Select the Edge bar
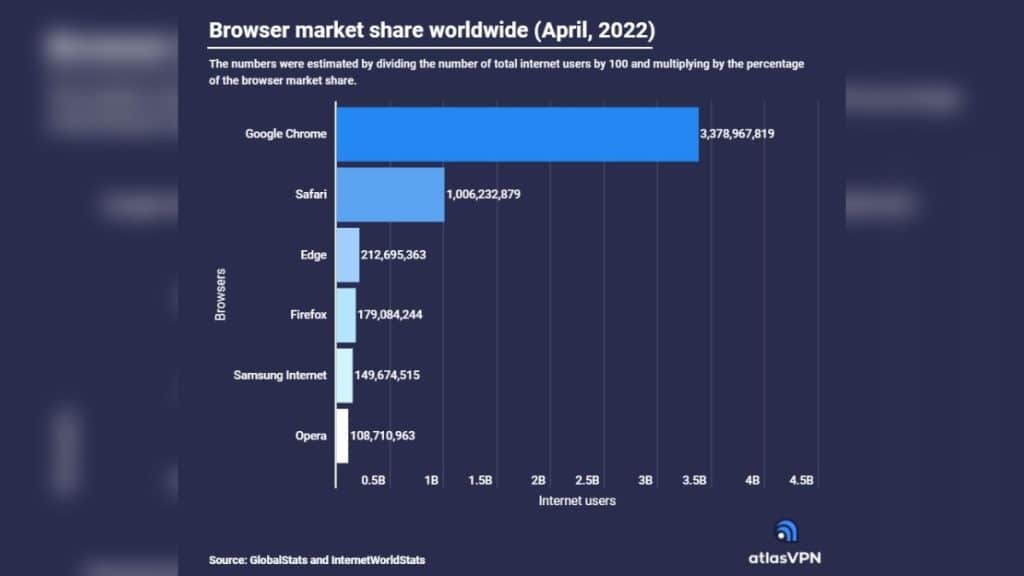 347,255
